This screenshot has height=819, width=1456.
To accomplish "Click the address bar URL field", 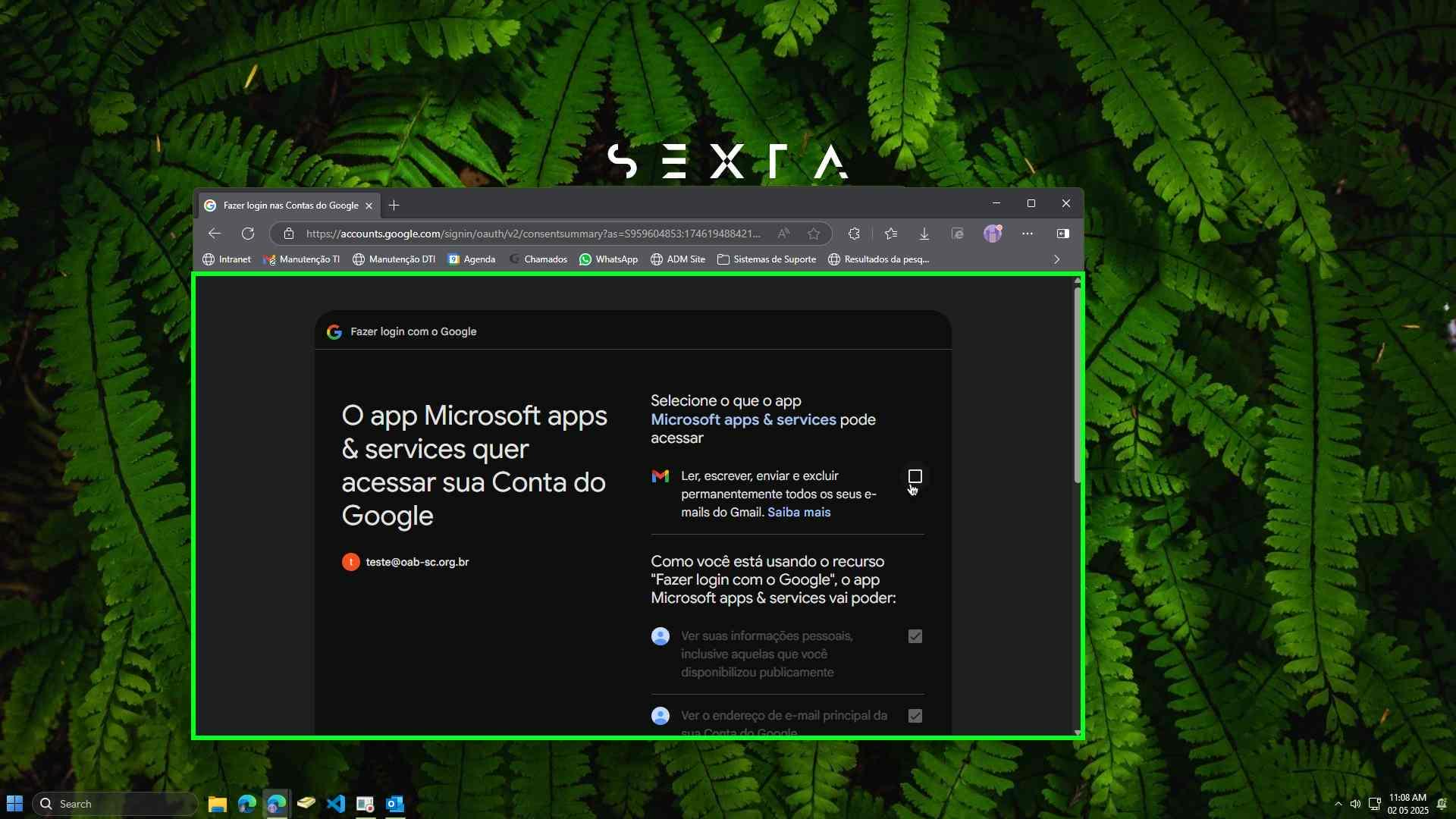I will pos(532,234).
